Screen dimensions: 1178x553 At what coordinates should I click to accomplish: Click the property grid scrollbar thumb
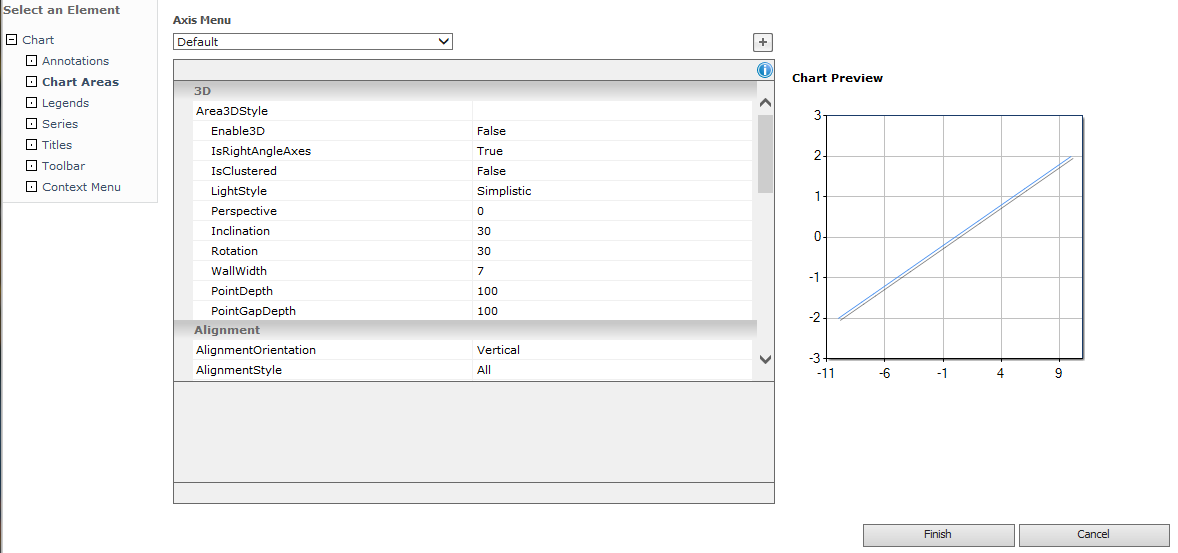765,153
